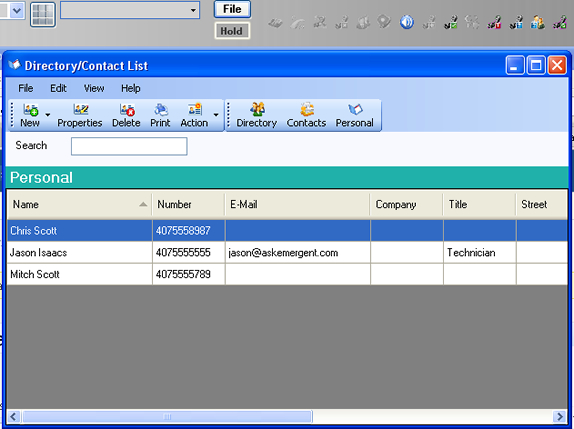This screenshot has width=574, height=429.
Task: Expand the Action dropdown arrow
Action: tap(216, 115)
